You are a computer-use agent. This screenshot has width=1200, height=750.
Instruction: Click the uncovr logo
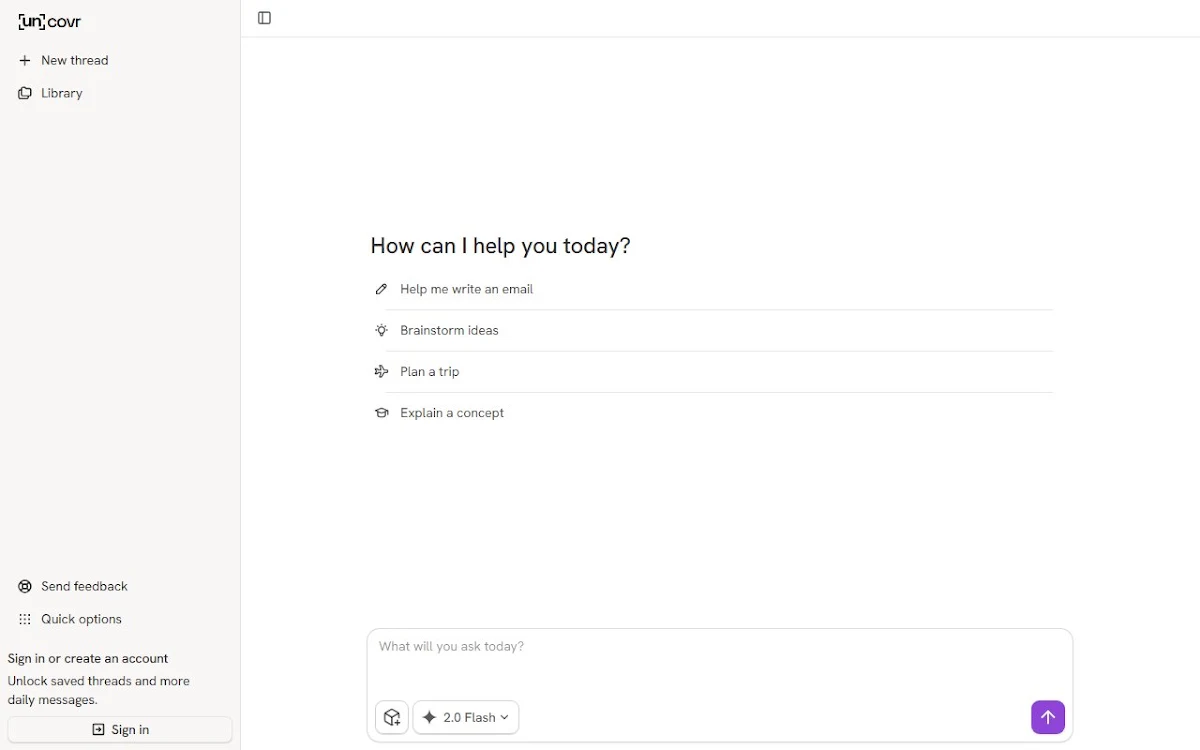point(50,22)
